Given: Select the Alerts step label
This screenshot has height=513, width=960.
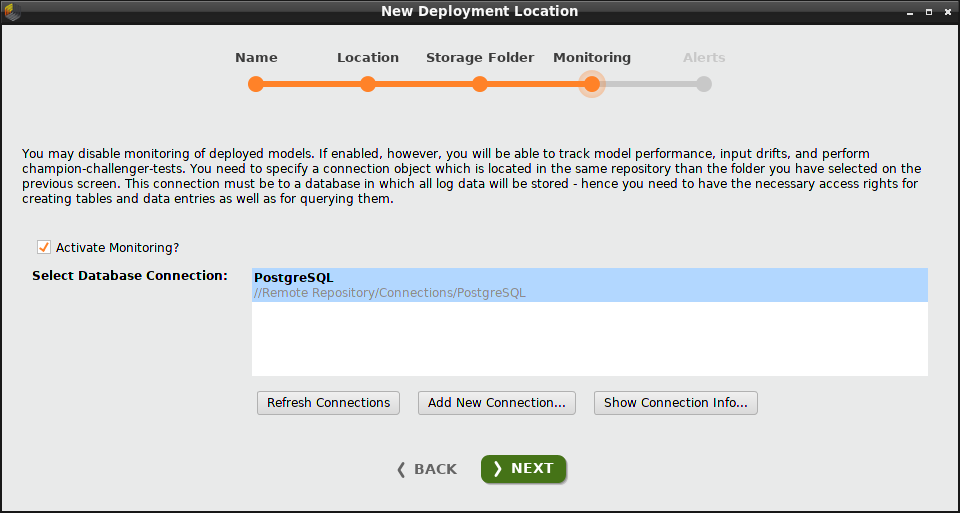Looking at the screenshot, I should click(704, 58).
